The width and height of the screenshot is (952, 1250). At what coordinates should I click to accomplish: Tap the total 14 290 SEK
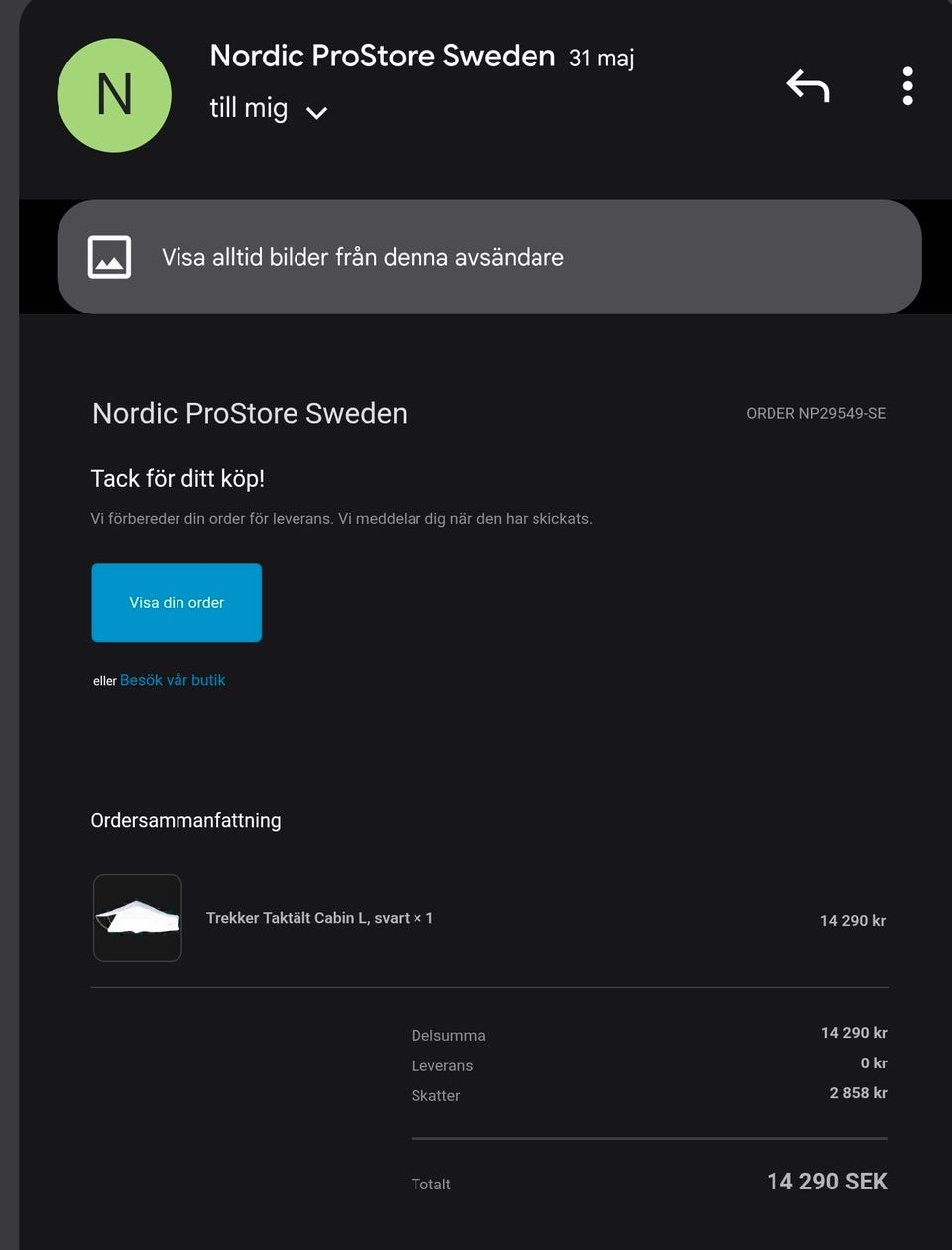point(827,1182)
